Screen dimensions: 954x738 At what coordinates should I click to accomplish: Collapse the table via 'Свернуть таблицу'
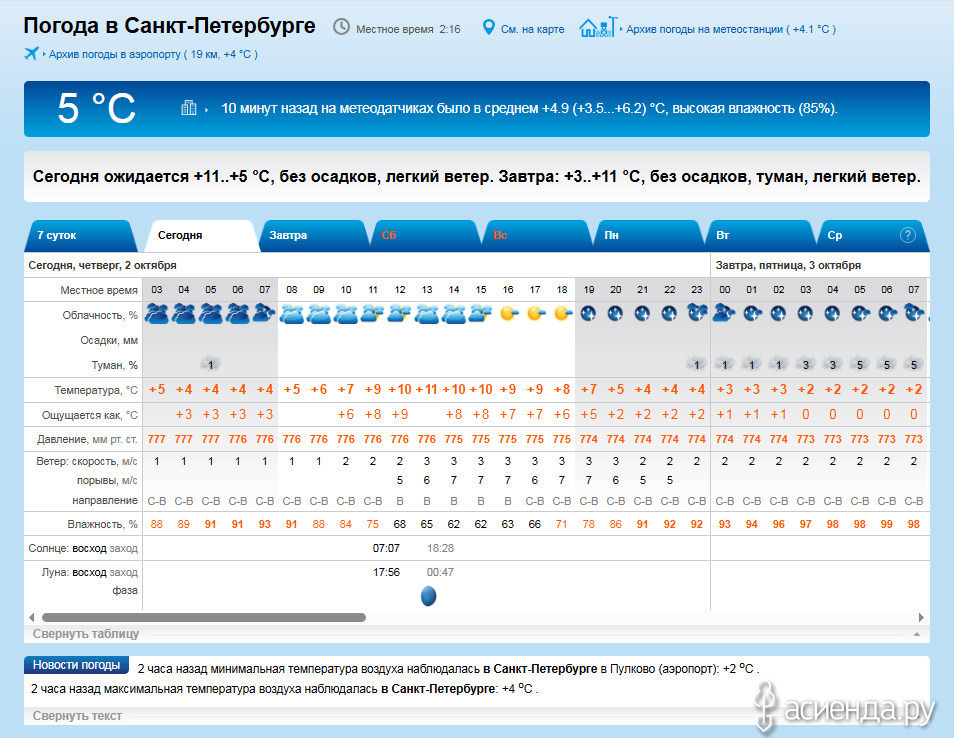point(86,634)
